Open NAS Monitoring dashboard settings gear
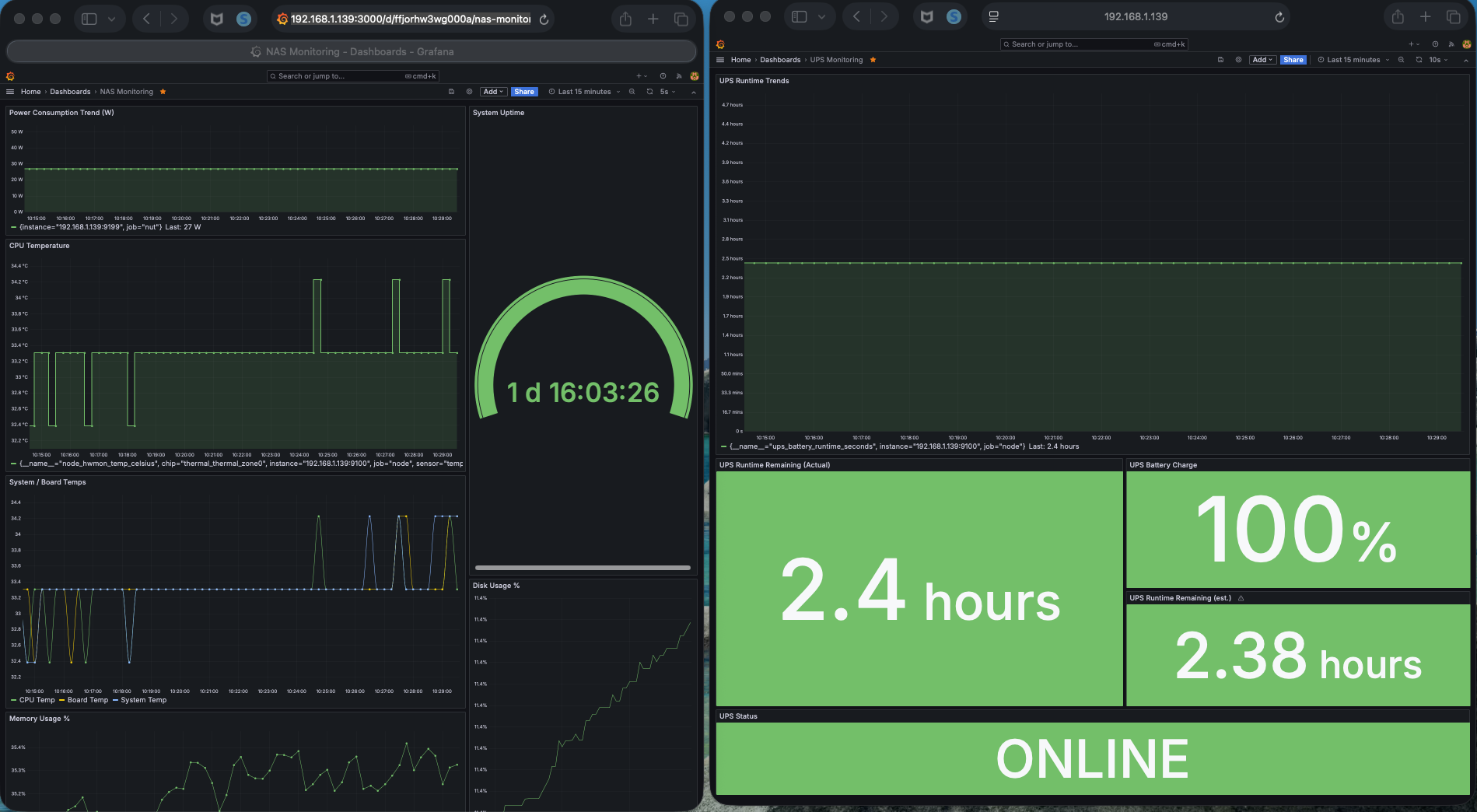Viewport: 1477px width, 812px height. [x=469, y=92]
